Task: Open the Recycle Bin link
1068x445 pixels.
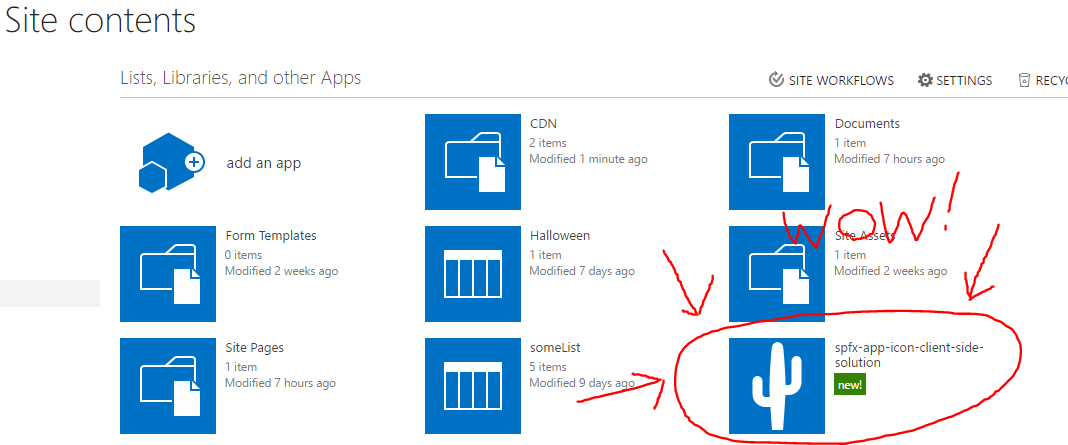Action: (x=1043, y=81)
